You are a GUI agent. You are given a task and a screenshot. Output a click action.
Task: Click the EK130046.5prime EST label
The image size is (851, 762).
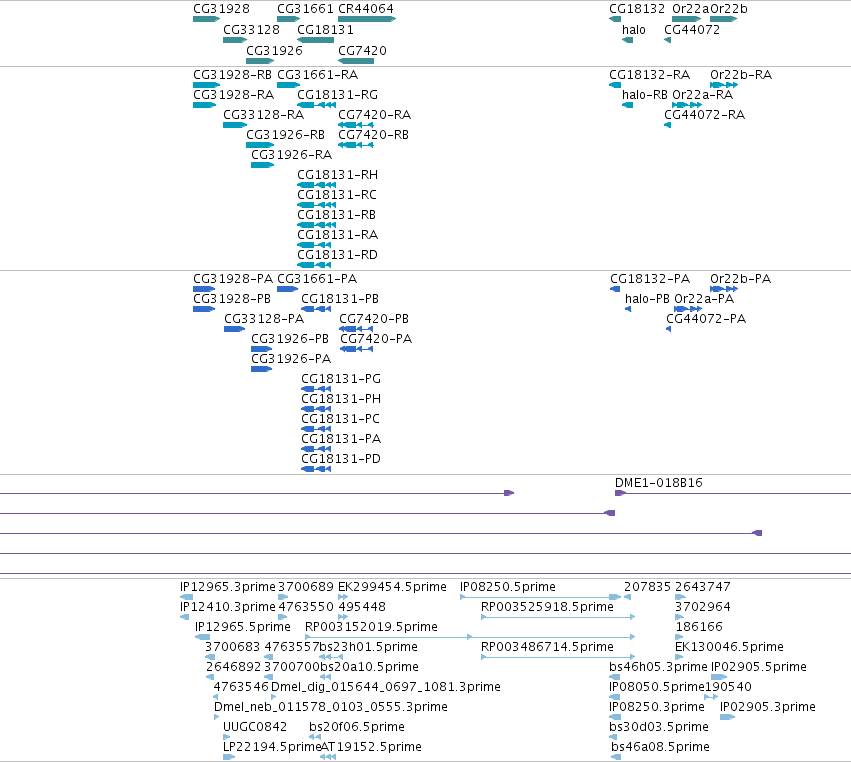[x=729, y=647]
